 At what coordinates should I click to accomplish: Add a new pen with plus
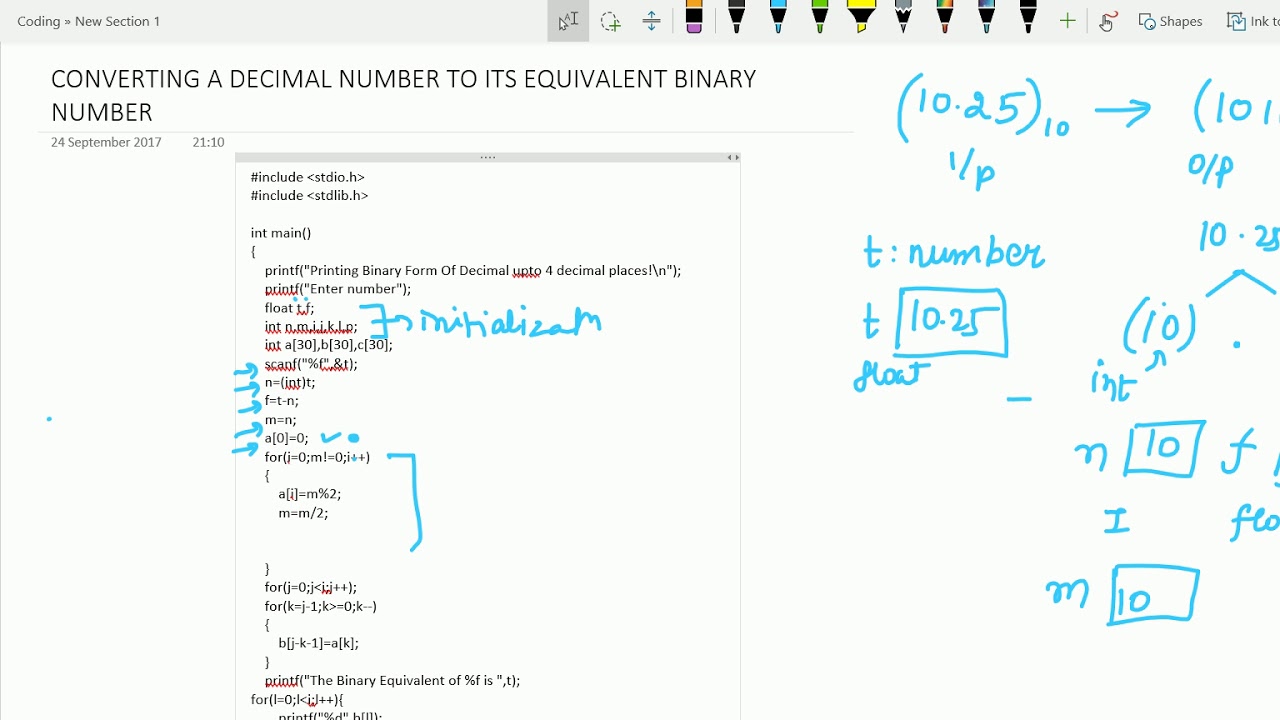pyautogui.click(x=1068, y=21)
